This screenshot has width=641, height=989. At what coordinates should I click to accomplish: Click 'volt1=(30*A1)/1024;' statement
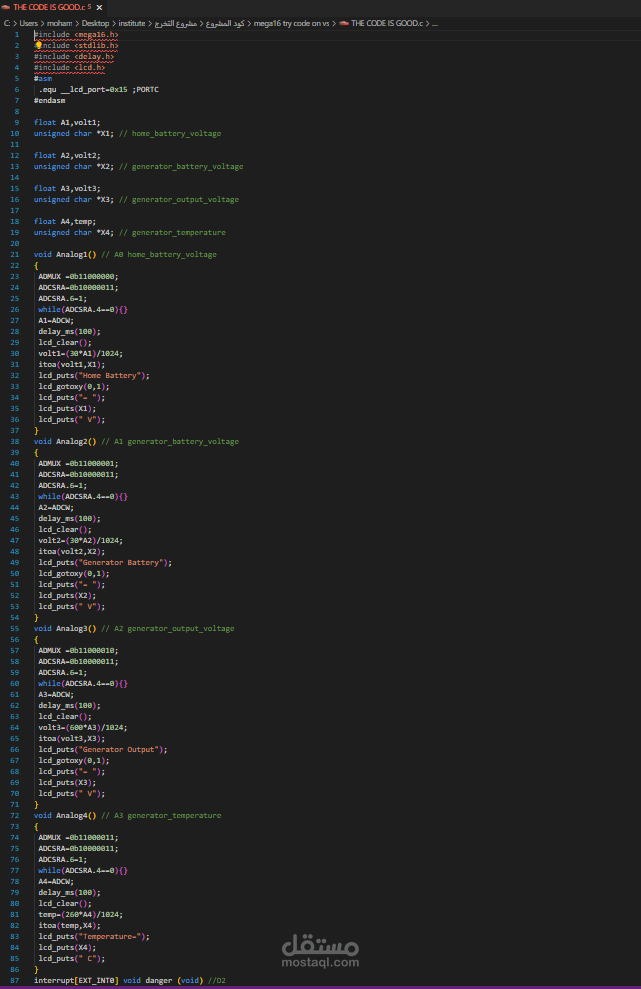point(81,353)
